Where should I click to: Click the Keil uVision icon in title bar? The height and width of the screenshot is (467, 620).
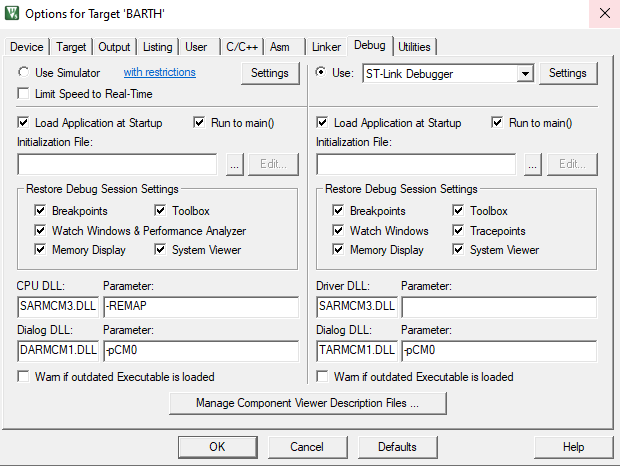tap(12, 13)
